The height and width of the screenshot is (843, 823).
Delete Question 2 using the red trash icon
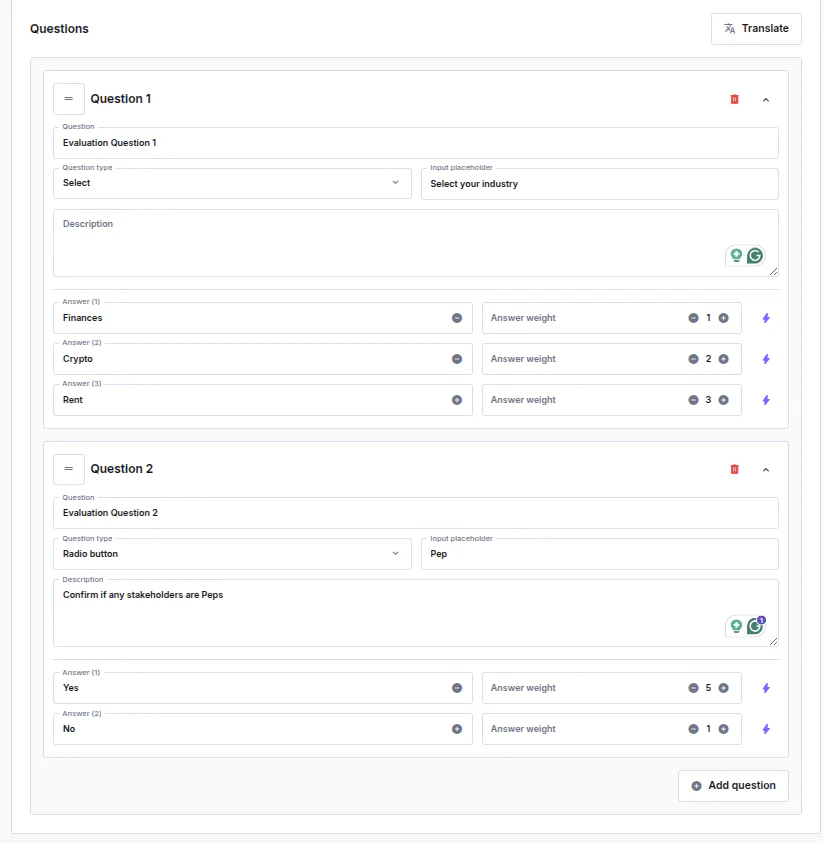point(734,469)
